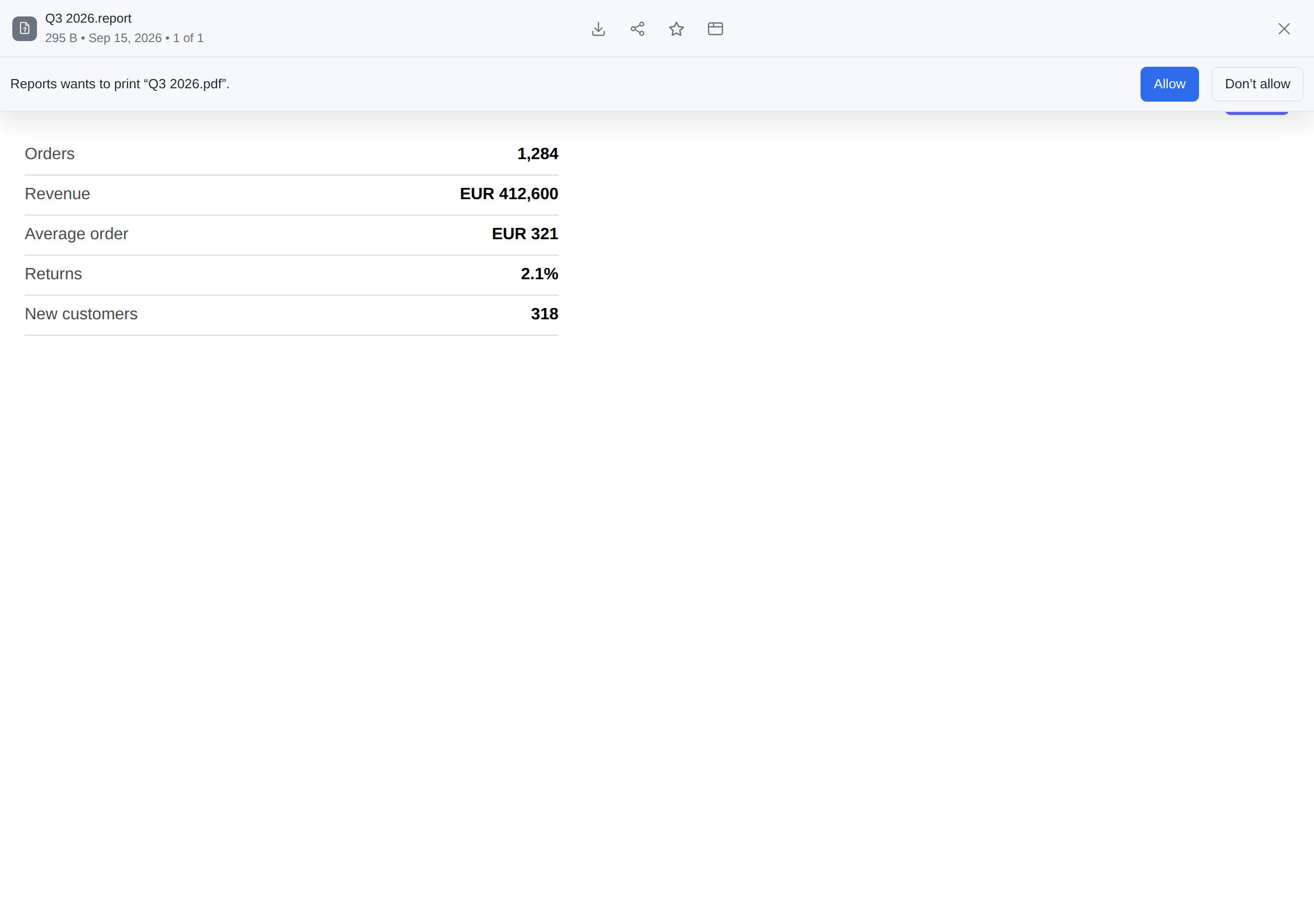Click the Orders row label

click(50, 153)
